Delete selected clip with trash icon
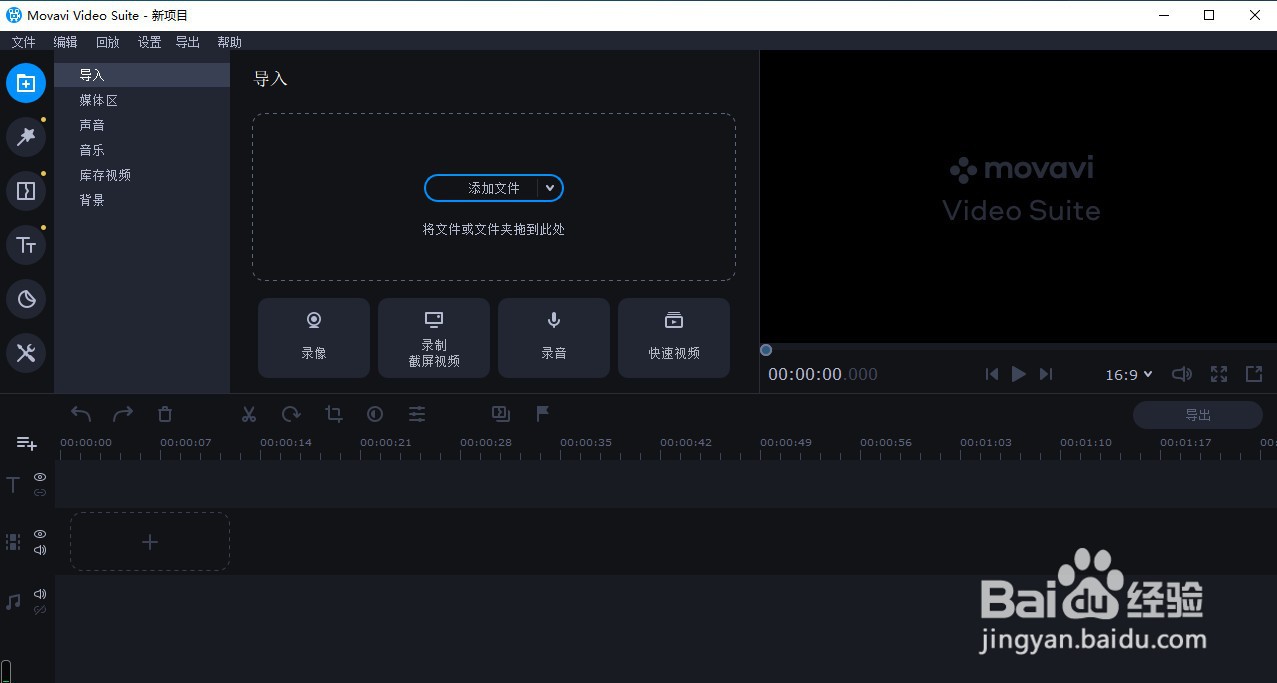The image size is (1277, 683). tap(165, 414)
